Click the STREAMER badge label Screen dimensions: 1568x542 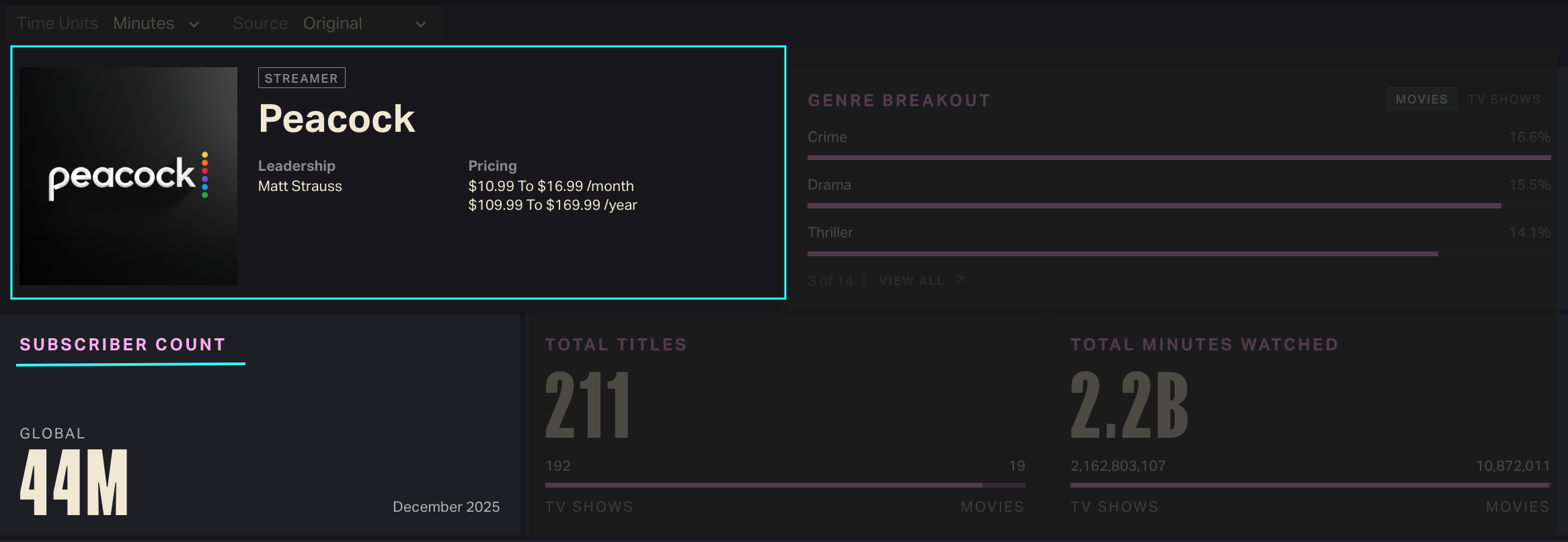301,78
